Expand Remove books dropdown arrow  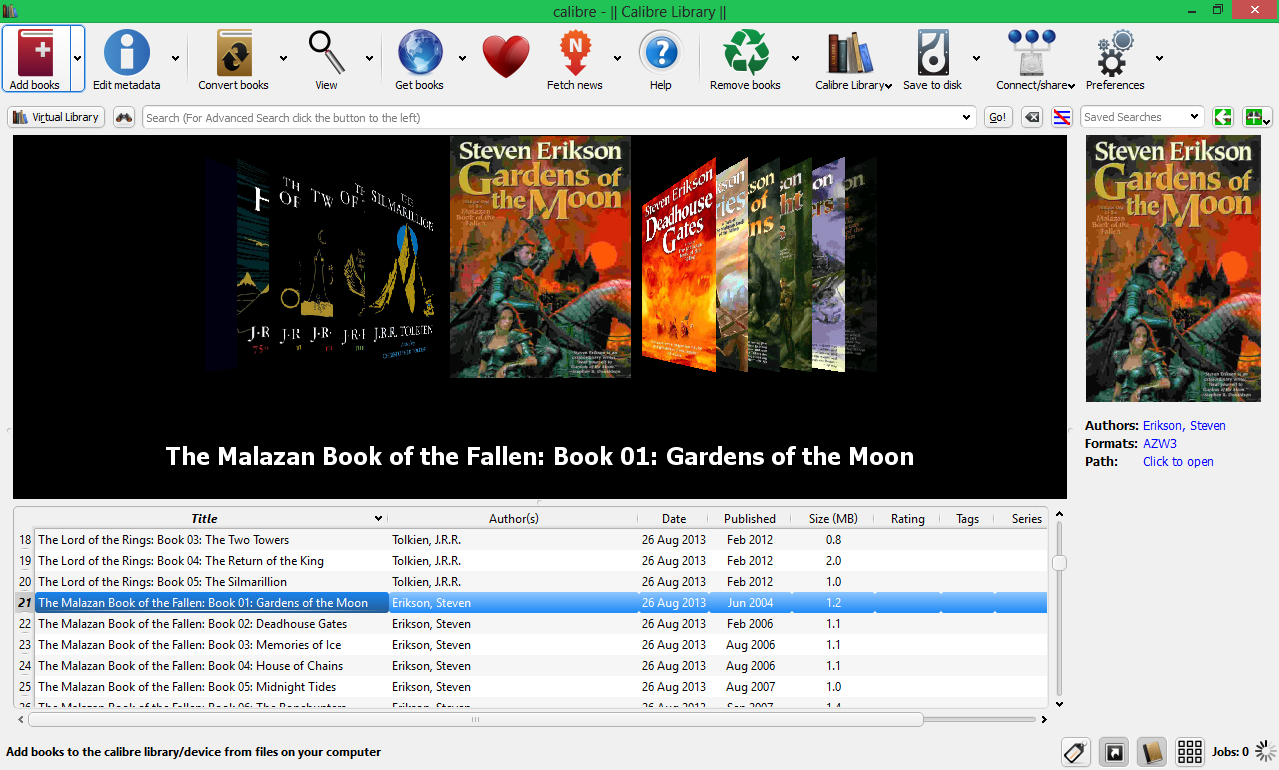[795, 58]
